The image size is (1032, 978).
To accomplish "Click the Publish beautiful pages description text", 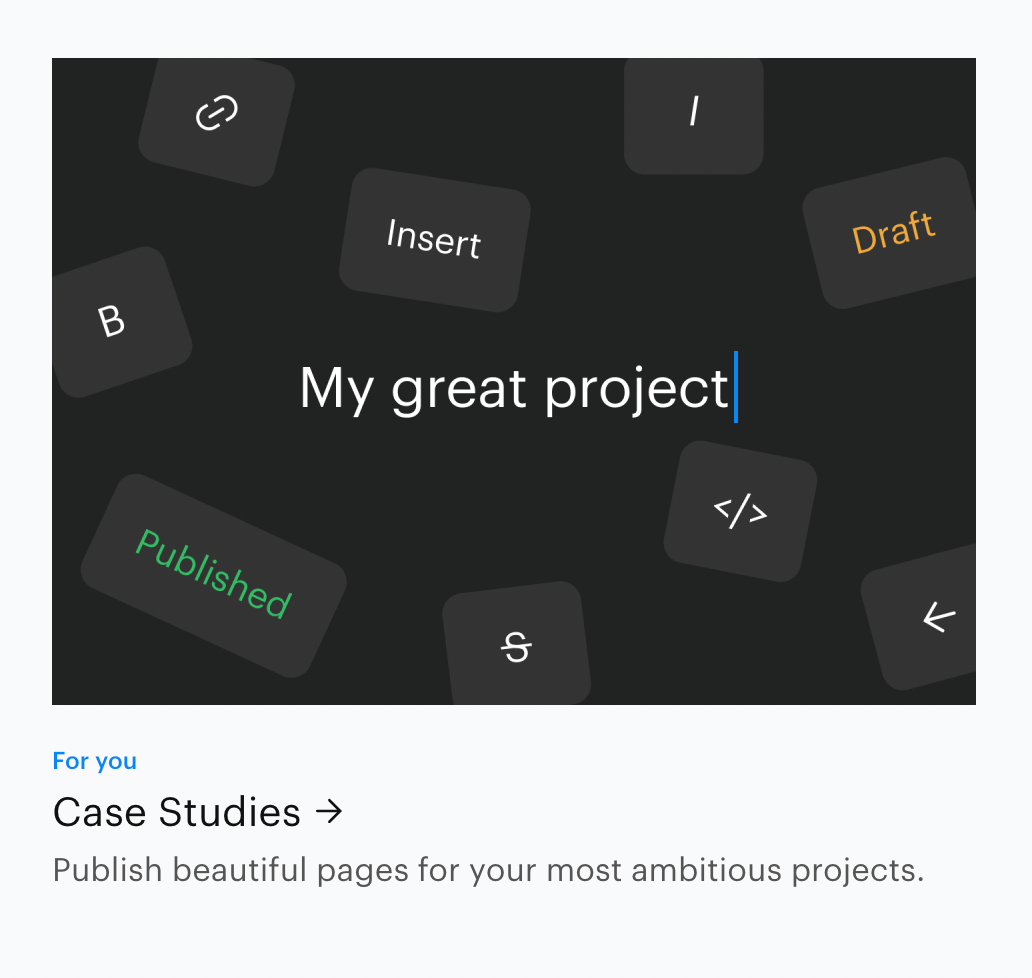I will (488, 870).
